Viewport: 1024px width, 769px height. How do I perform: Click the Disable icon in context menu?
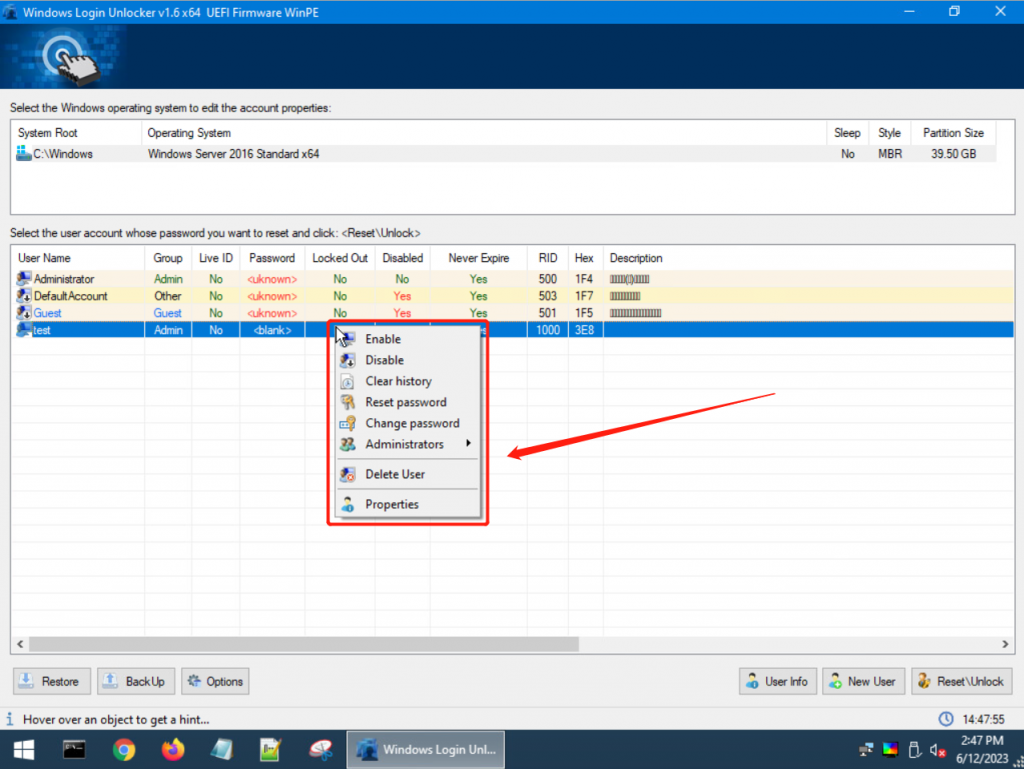[348, 360]
